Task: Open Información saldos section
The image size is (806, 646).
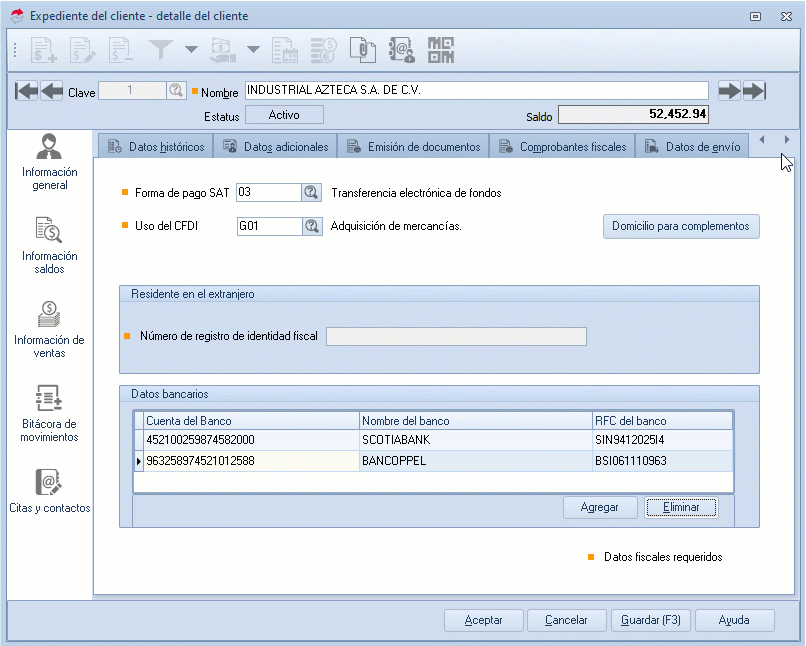Action: pos(49,246)
